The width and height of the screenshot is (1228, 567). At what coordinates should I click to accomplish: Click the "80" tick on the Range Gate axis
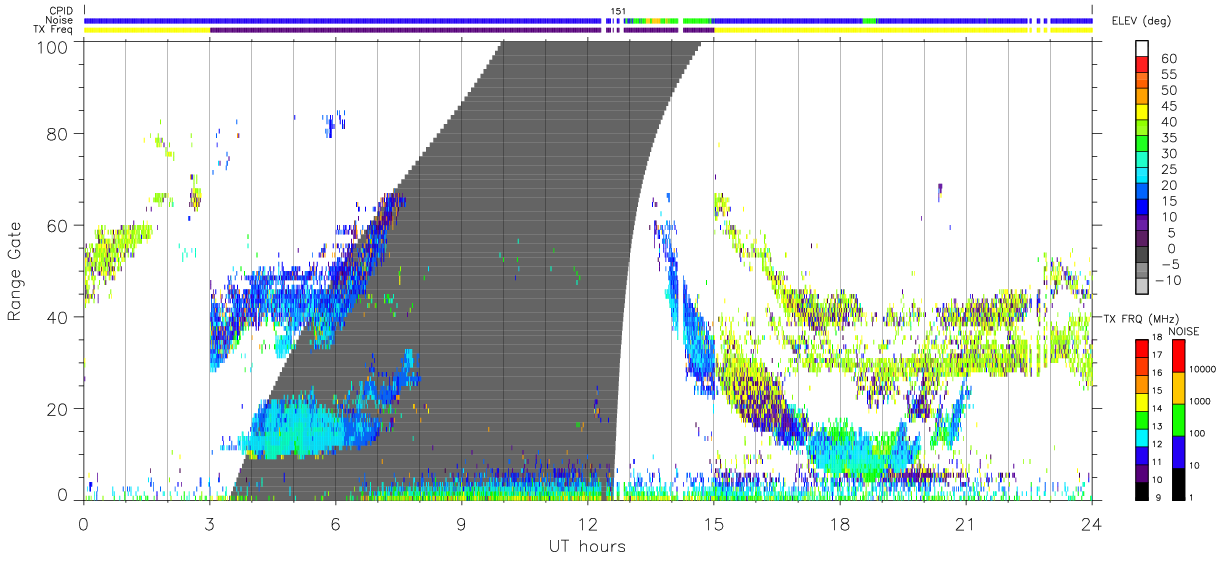pos(57,133)
